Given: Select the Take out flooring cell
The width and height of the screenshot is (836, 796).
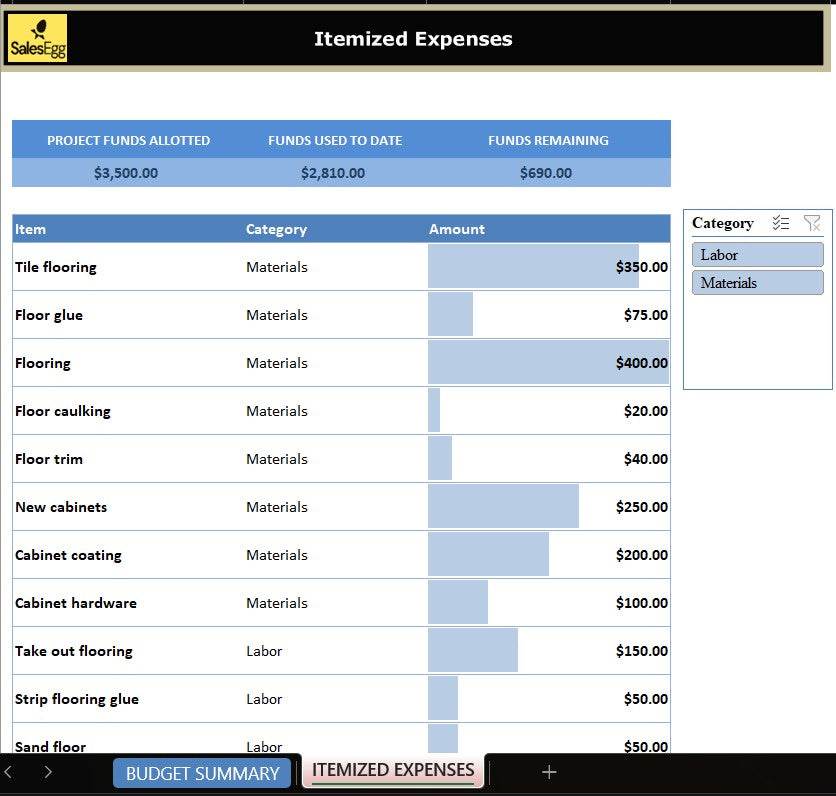Looking at the screenshot, I should [128, 651].
